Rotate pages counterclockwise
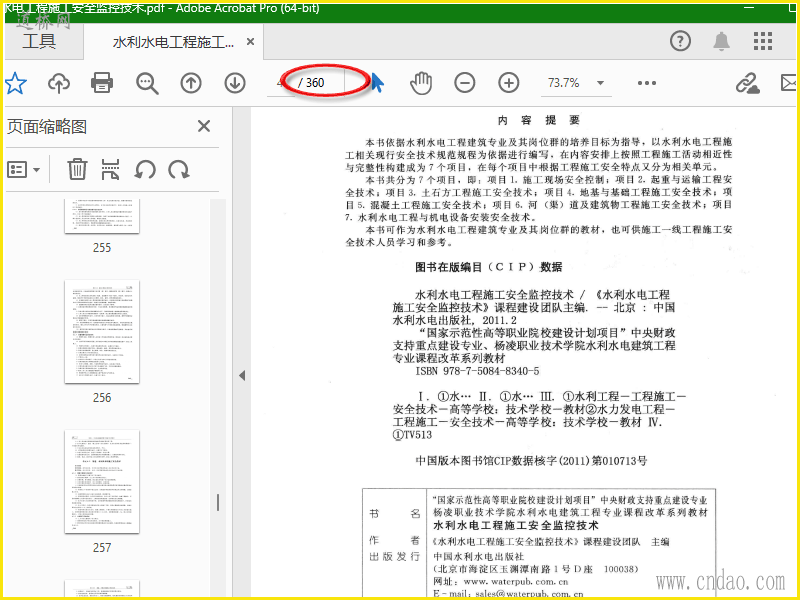This screenshot has height=600, width=800. pyautogui.click(x=145, y=169)
